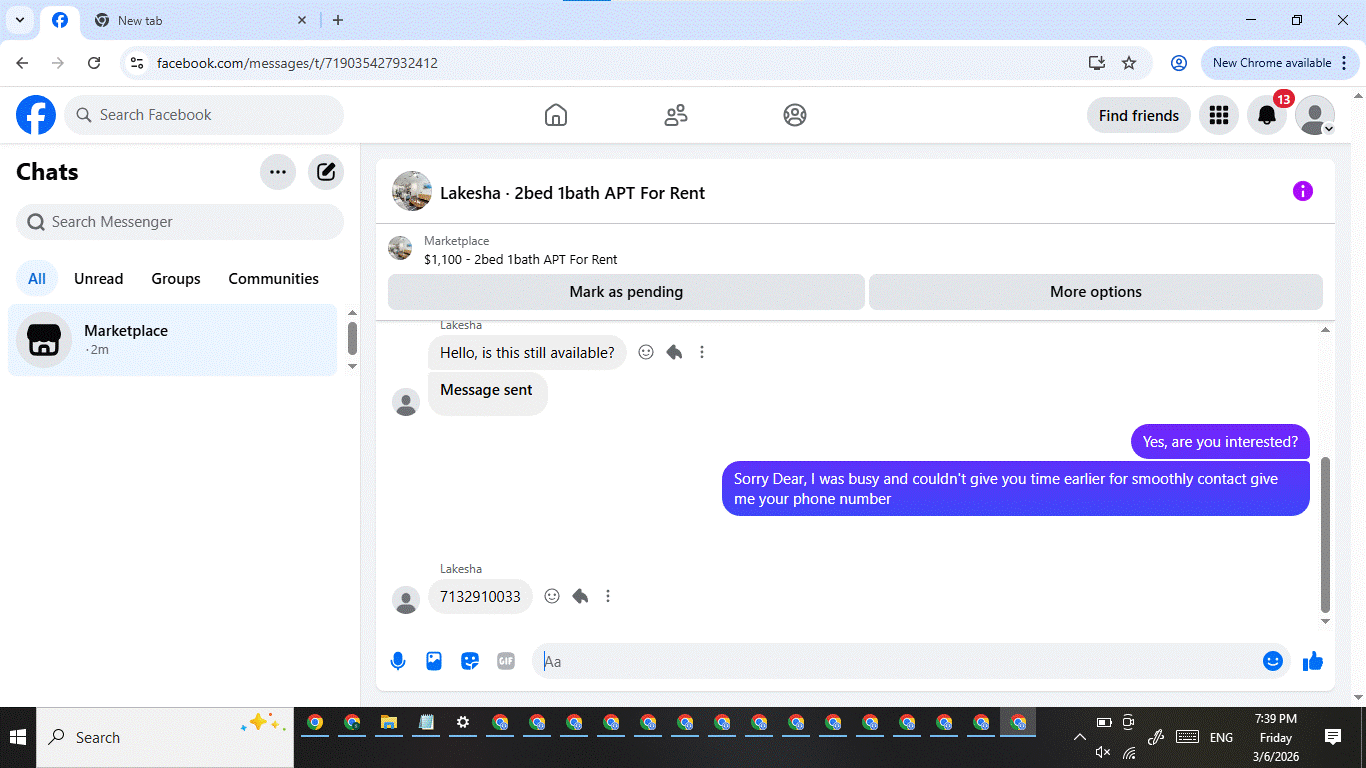Click the phone number message 7132910033
The image size is (1366, 768).
click(x=480, y=596)
